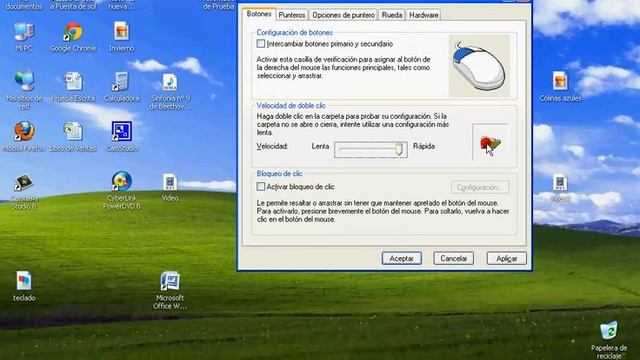Open Microsoft Office Word shortcut

coord(170,281)
